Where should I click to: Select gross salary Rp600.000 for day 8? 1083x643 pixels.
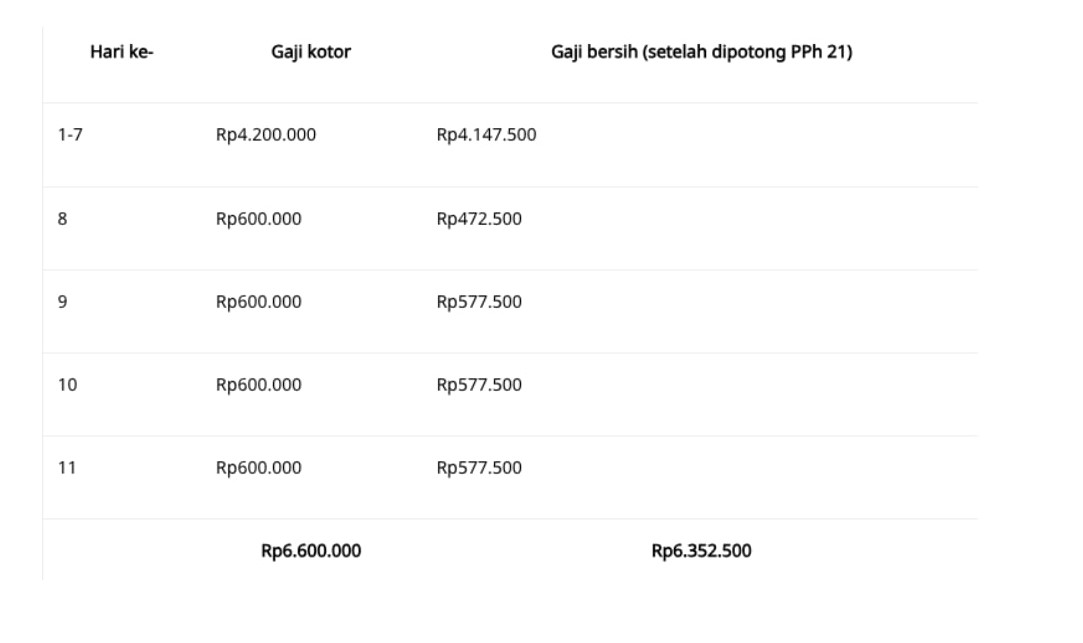tap(258, 219)
